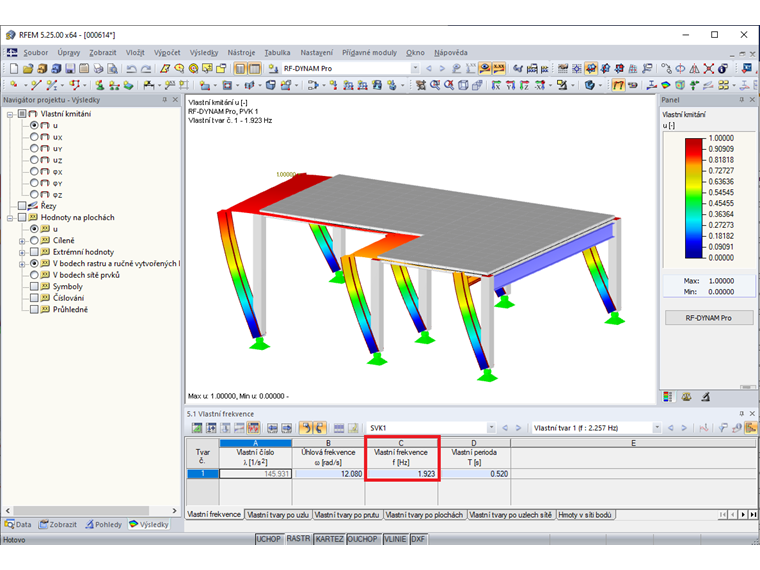Open the Přídavné moduly menu
This screenshot has width=760, height=570.
coord(369,52)
